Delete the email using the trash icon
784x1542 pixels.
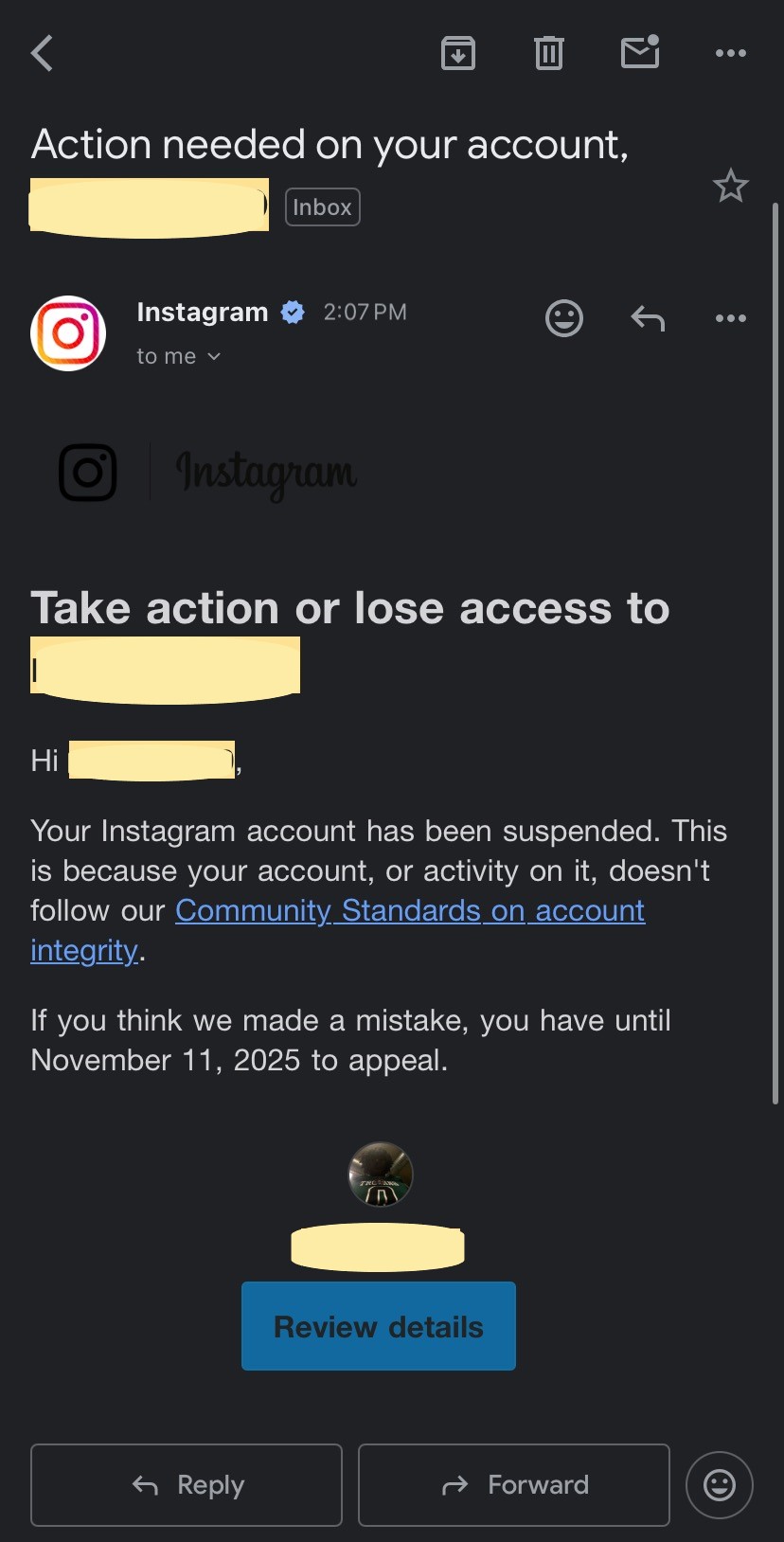click(x=549, y=53)
